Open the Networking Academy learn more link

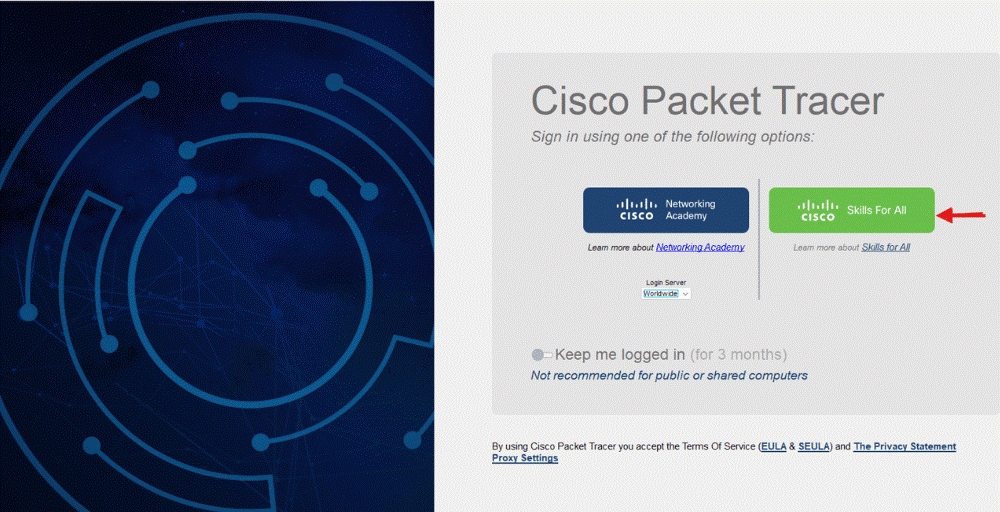click(x=700, y=247)
